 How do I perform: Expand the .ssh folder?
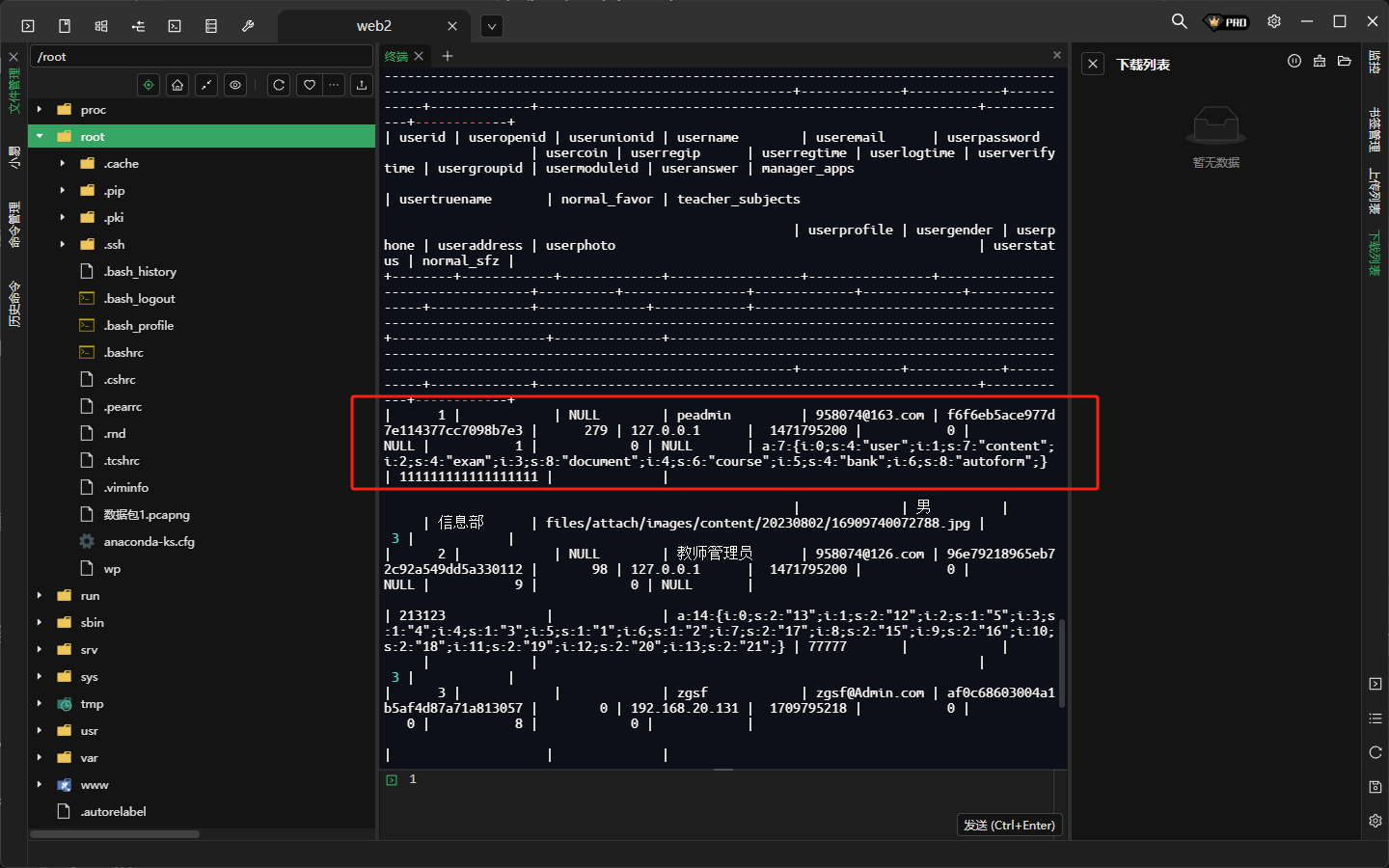63,245
